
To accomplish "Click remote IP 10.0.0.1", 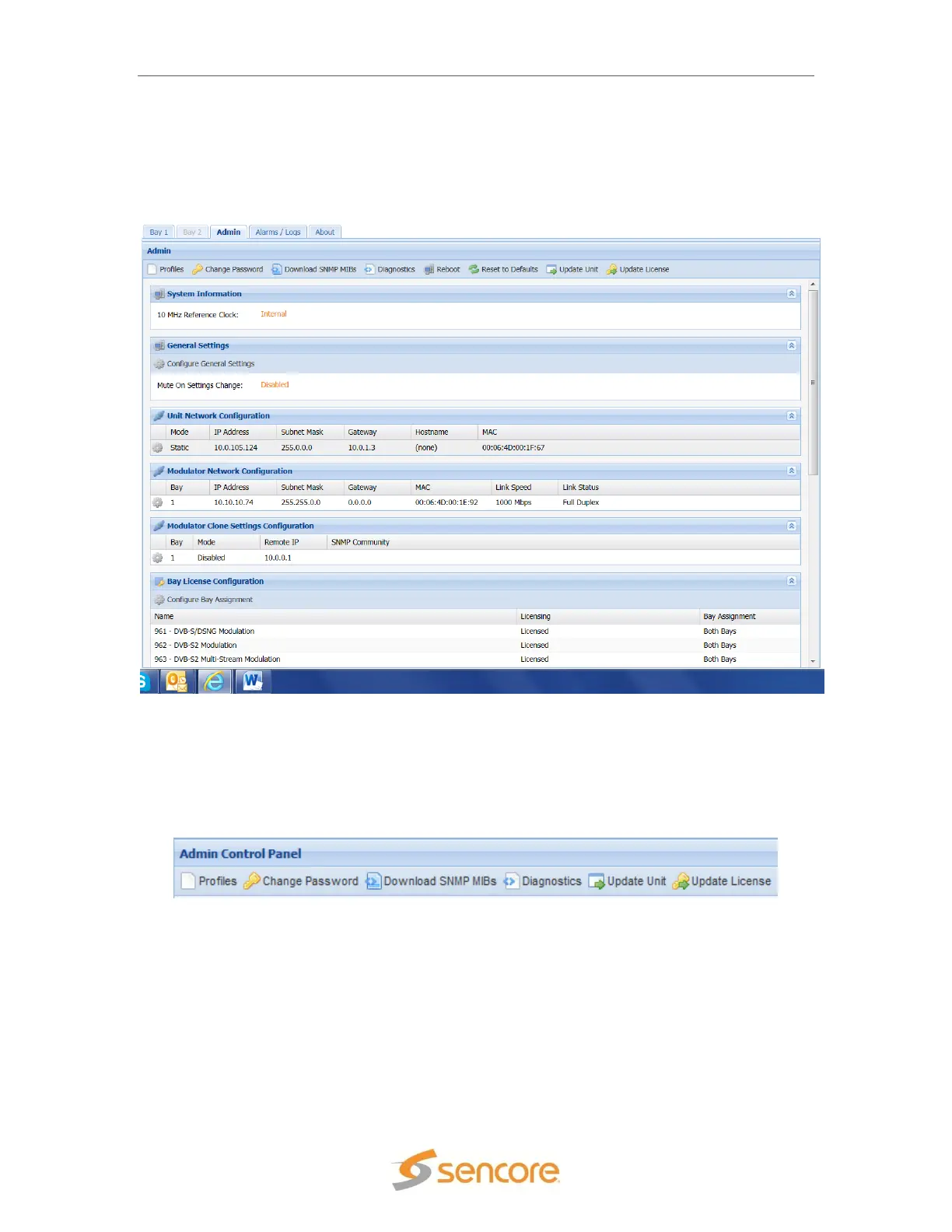I will 278,558.
